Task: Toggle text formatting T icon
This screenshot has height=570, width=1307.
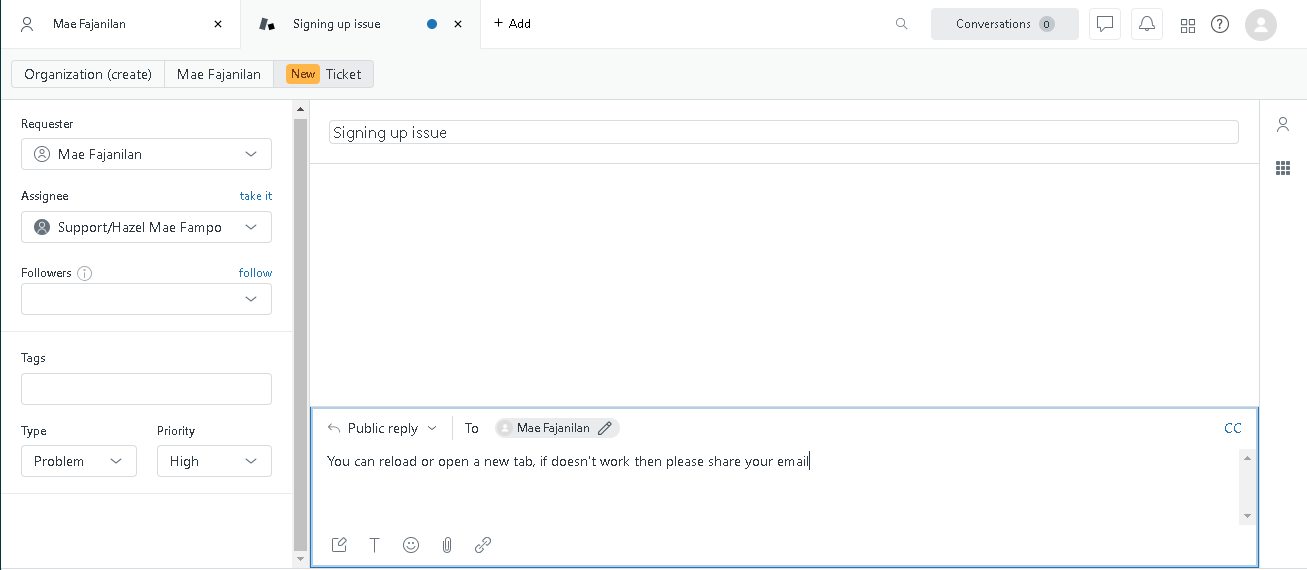Action: [x=375, y=545]
